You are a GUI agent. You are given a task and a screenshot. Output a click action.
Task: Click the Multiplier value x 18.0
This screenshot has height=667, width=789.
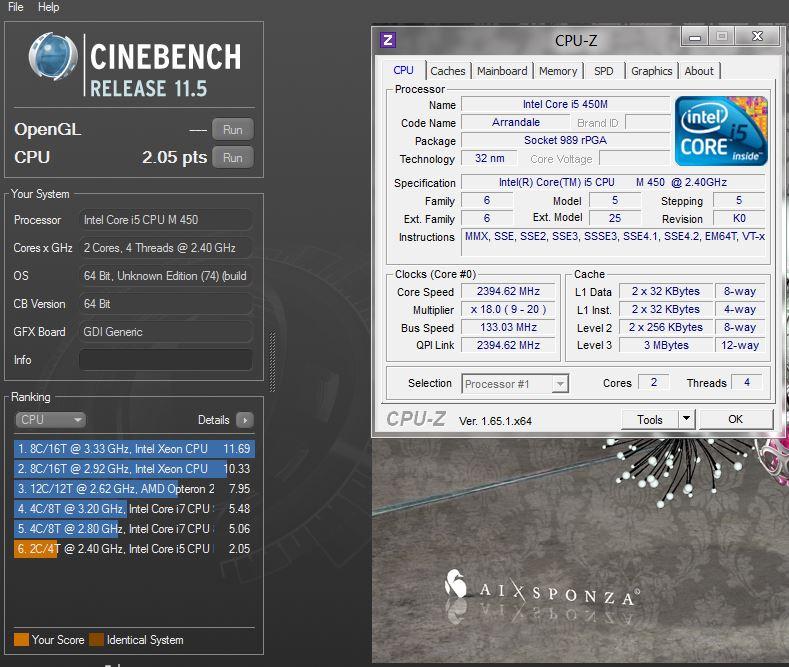coord(508,309)
